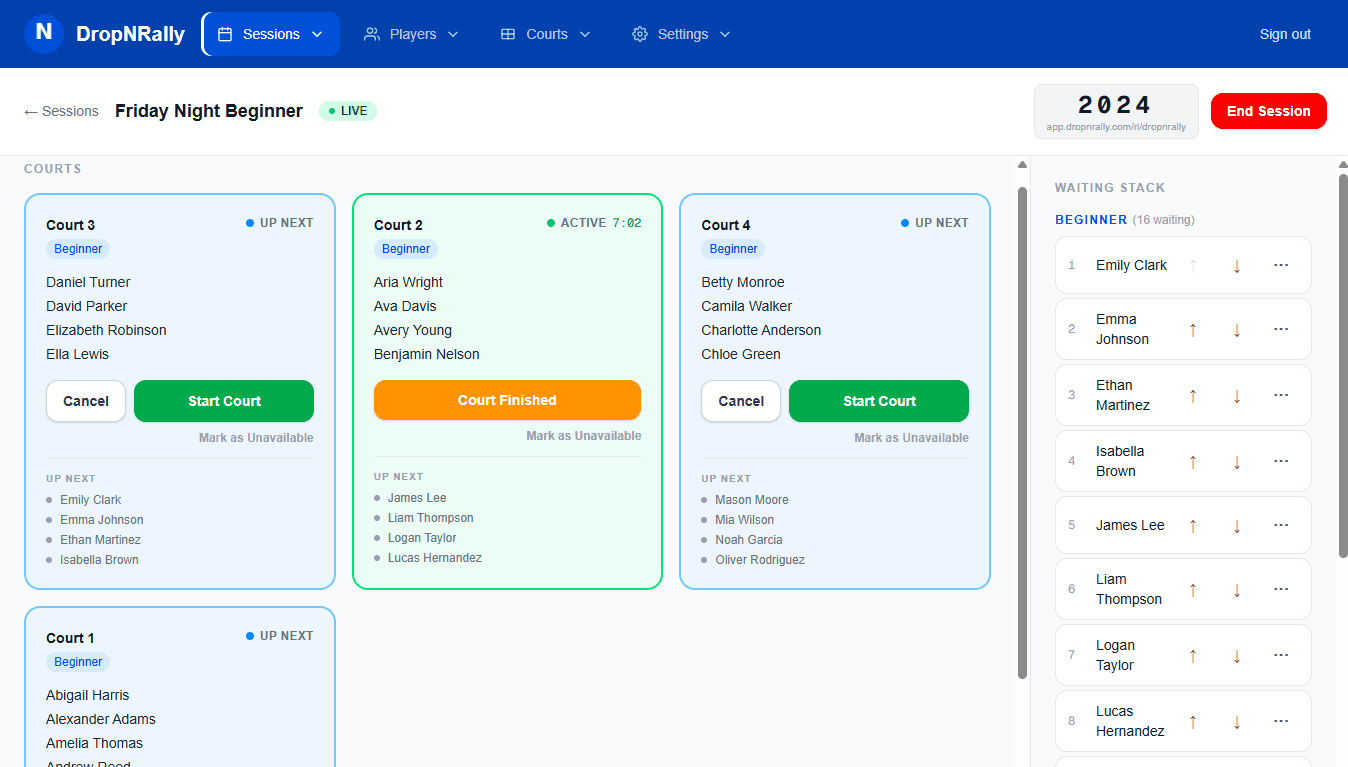Select Daniel Turner on Court 3
Image resolution: width=1348 pixels, height=767 pixels.
click(x=88, y=282)
